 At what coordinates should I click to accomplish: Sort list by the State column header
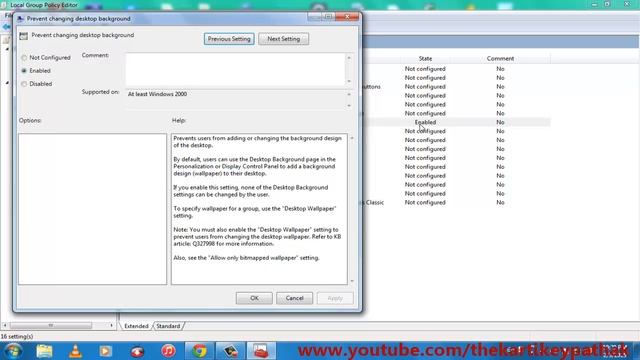(425, 59)
